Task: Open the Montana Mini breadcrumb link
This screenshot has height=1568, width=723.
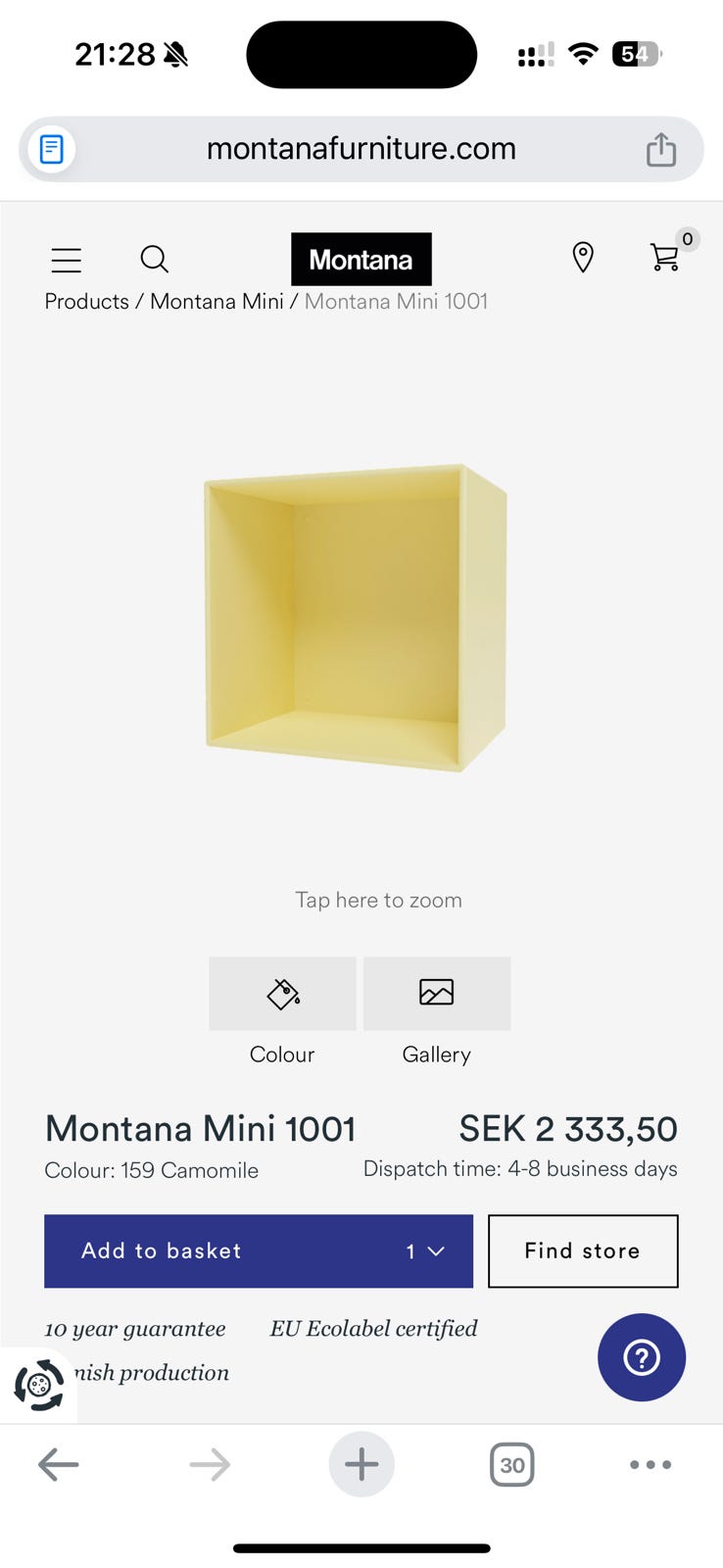Action: pos(217,302)
